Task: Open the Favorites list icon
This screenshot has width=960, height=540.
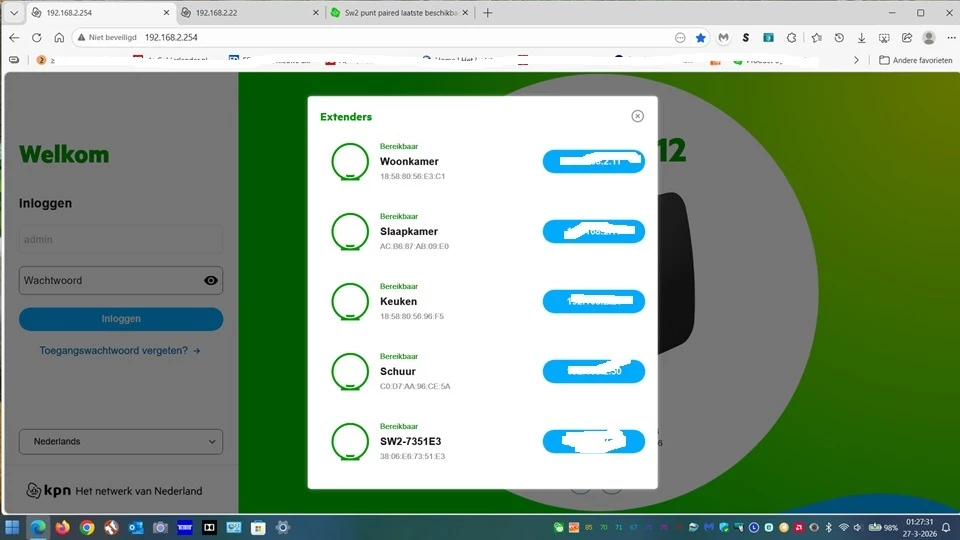Action: pos(816,38)
